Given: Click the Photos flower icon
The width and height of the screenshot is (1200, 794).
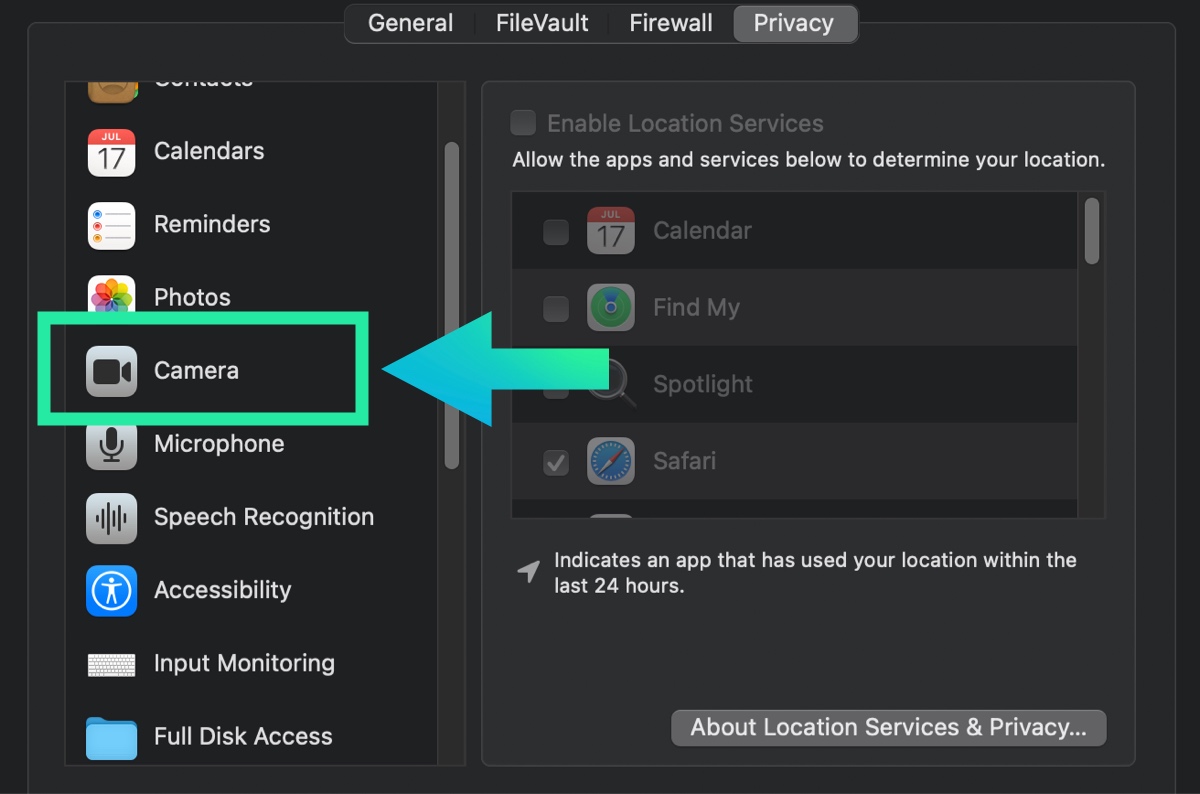Looking at the screenshot, I should [111, 297].
